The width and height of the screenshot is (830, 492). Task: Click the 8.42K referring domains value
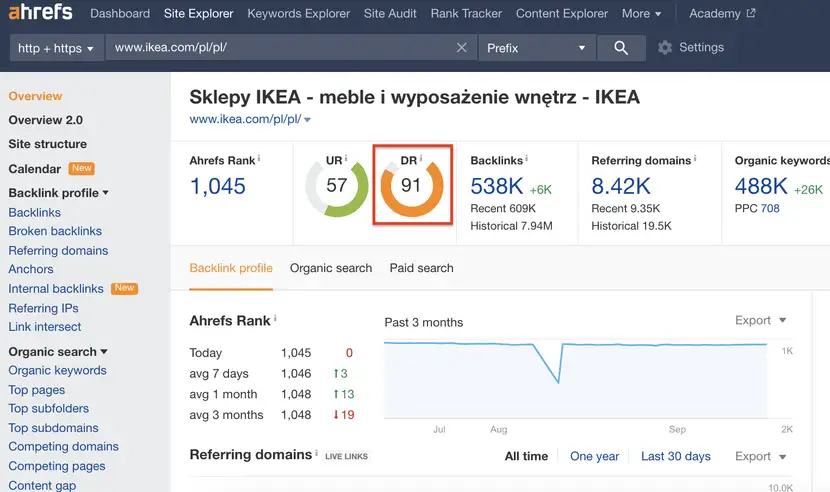coord(621,186)
